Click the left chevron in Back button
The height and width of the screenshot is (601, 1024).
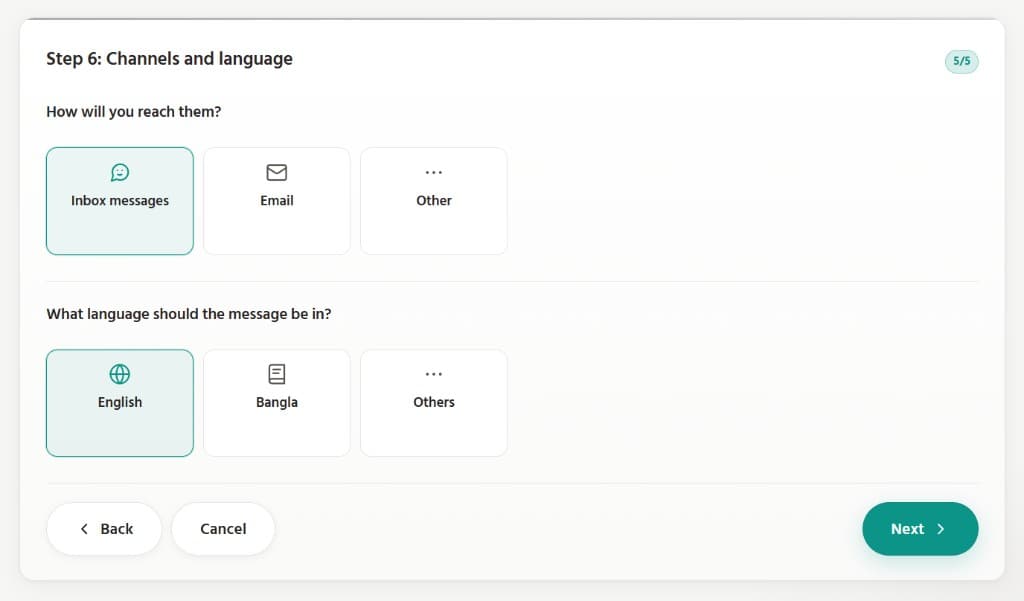click(84, 529)
